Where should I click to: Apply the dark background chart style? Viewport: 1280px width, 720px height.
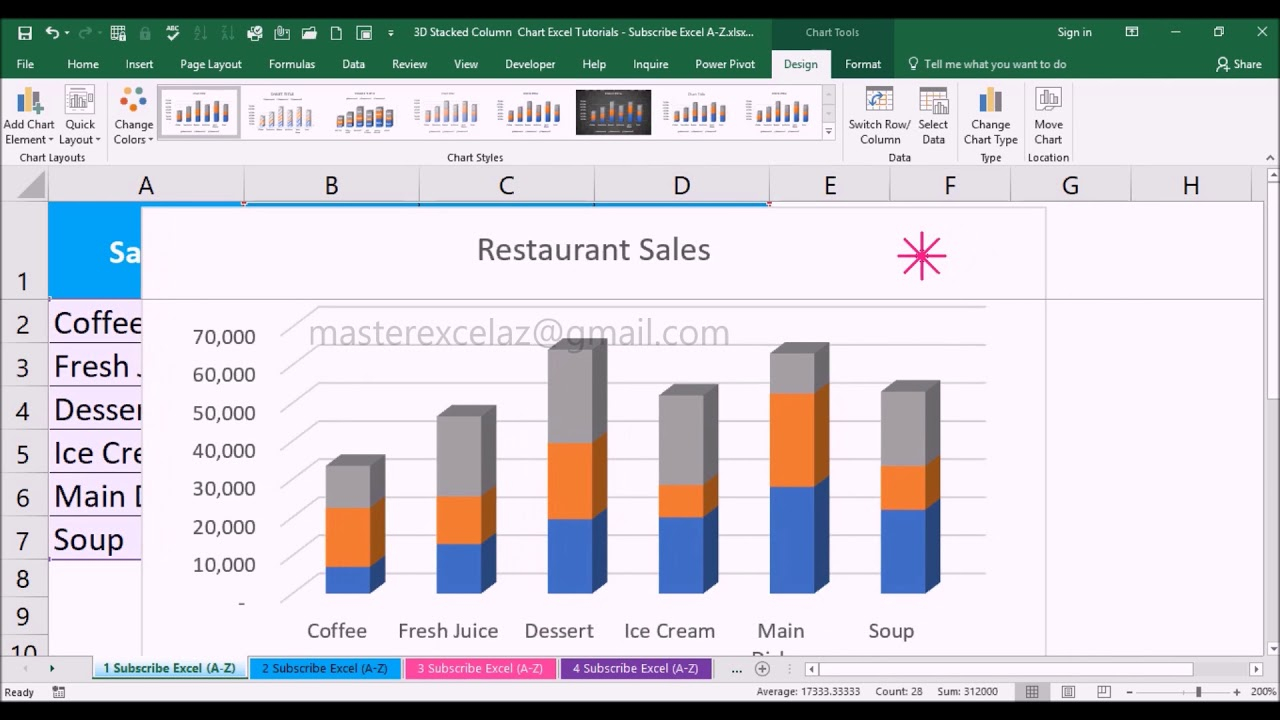(x=613, y=111)
